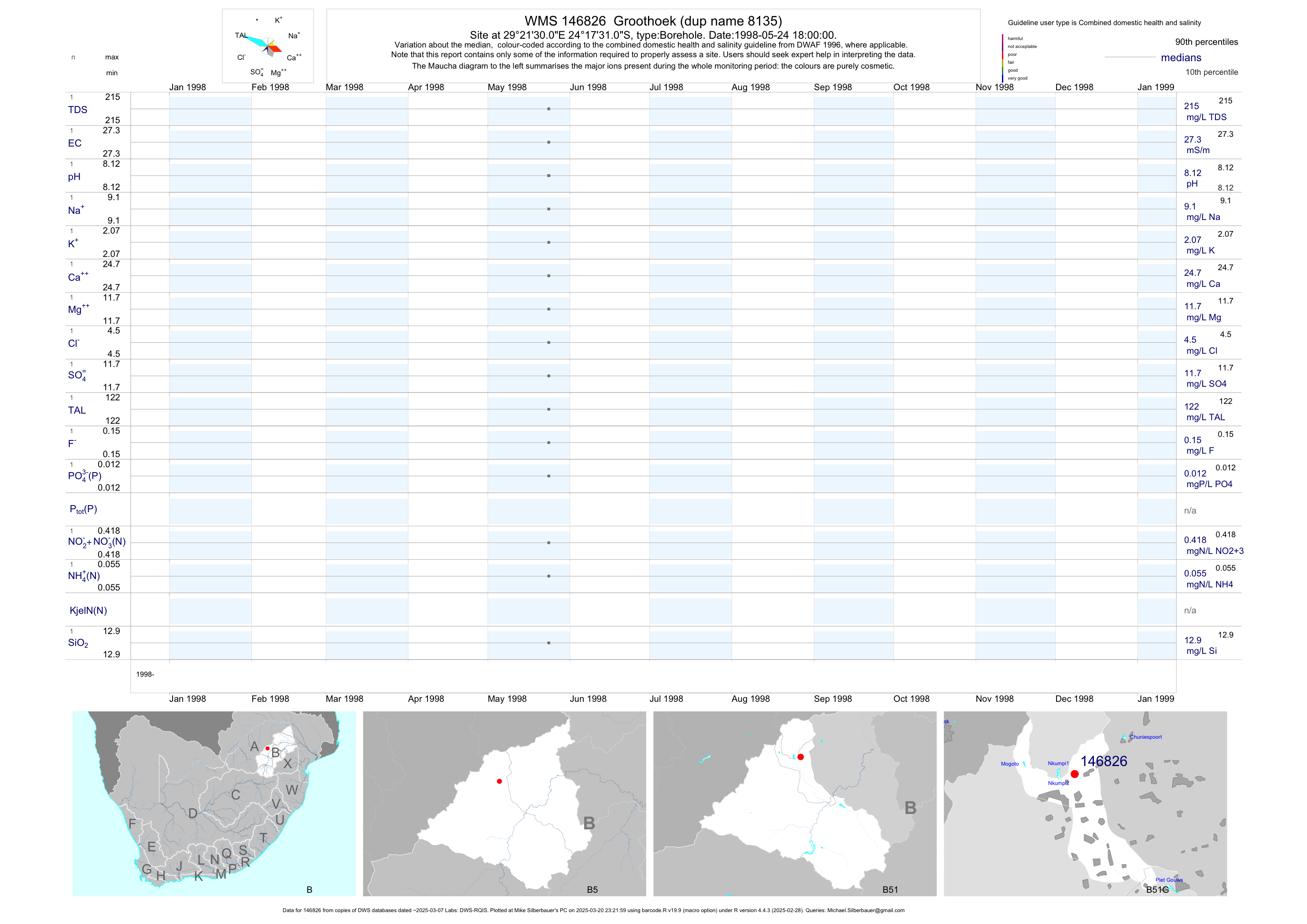Click the bottom Sep 1998 axis label
Viewport: 1307px width, 924px height.
[x=832, y=699]
